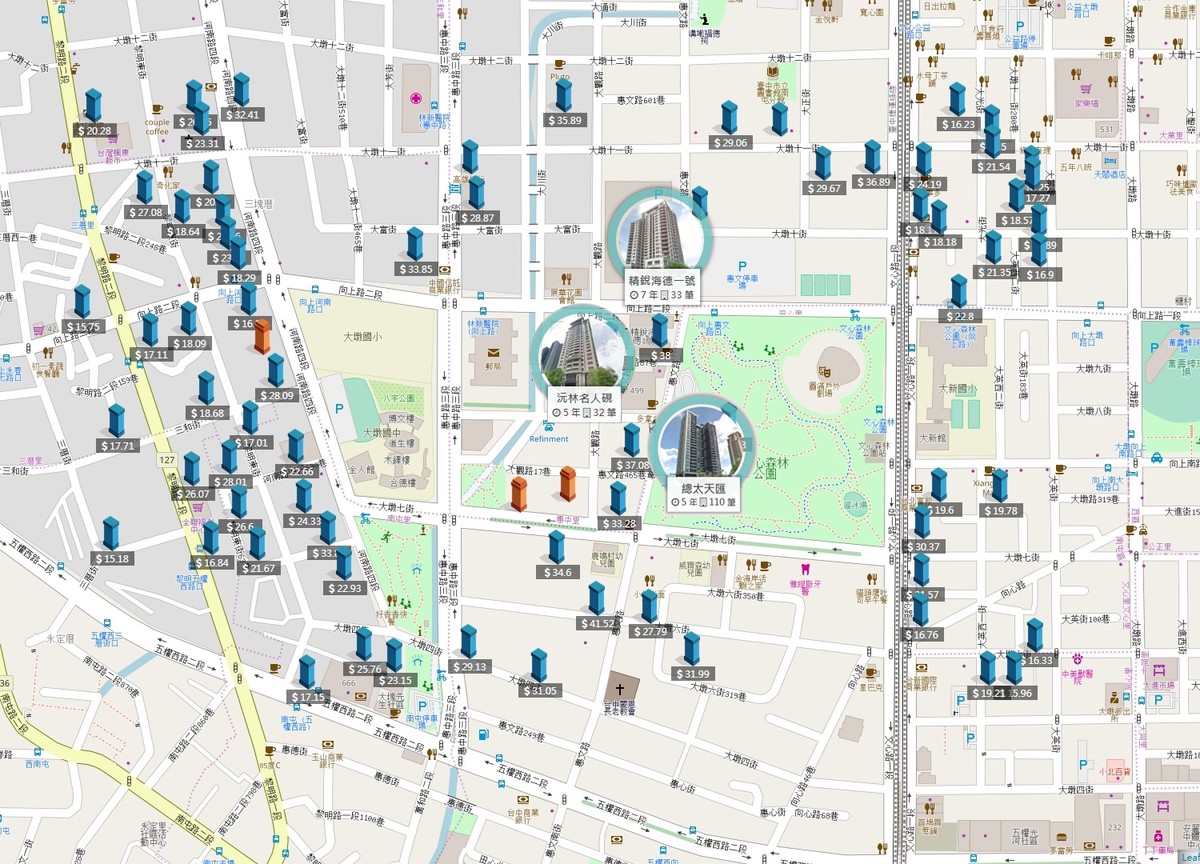The width and height of the screenshot is (1200, 864).
Task: Click the $17.11 price label
Action: point(152,355)
